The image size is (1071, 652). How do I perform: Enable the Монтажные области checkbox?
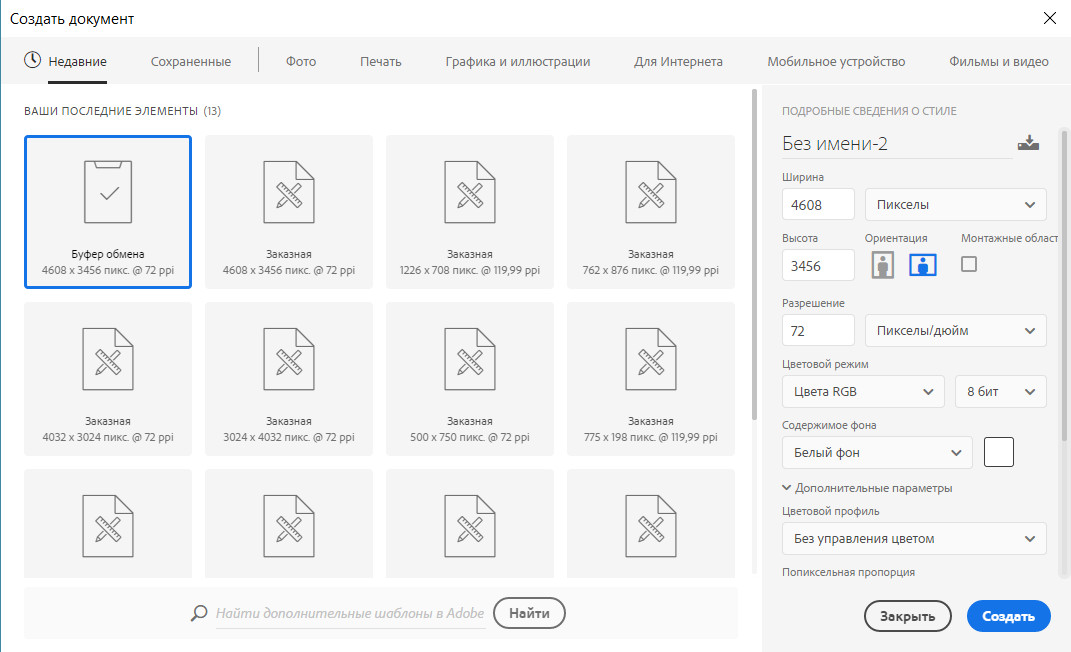pos(968,264)
